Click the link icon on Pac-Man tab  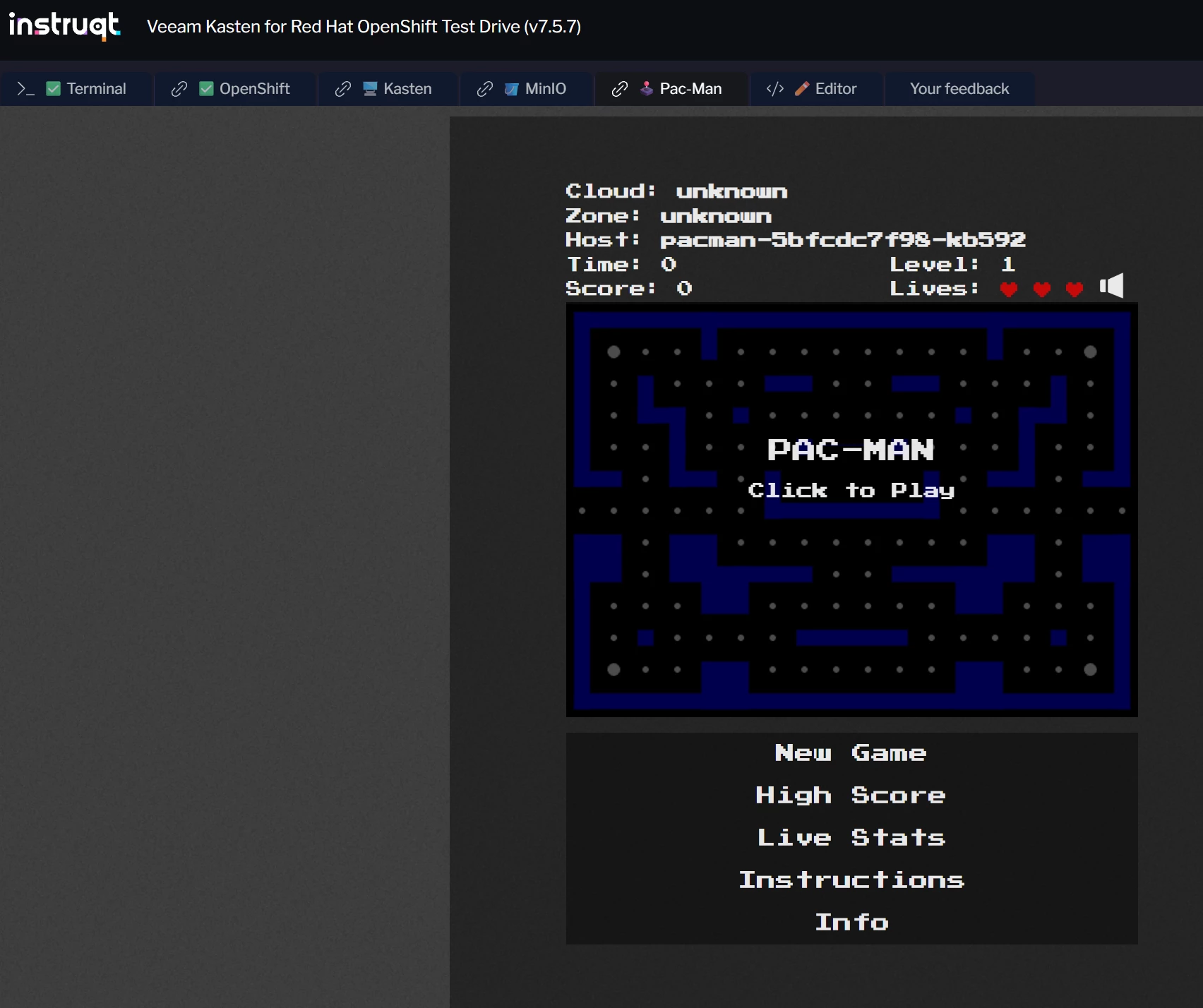(x=620, y=89)
